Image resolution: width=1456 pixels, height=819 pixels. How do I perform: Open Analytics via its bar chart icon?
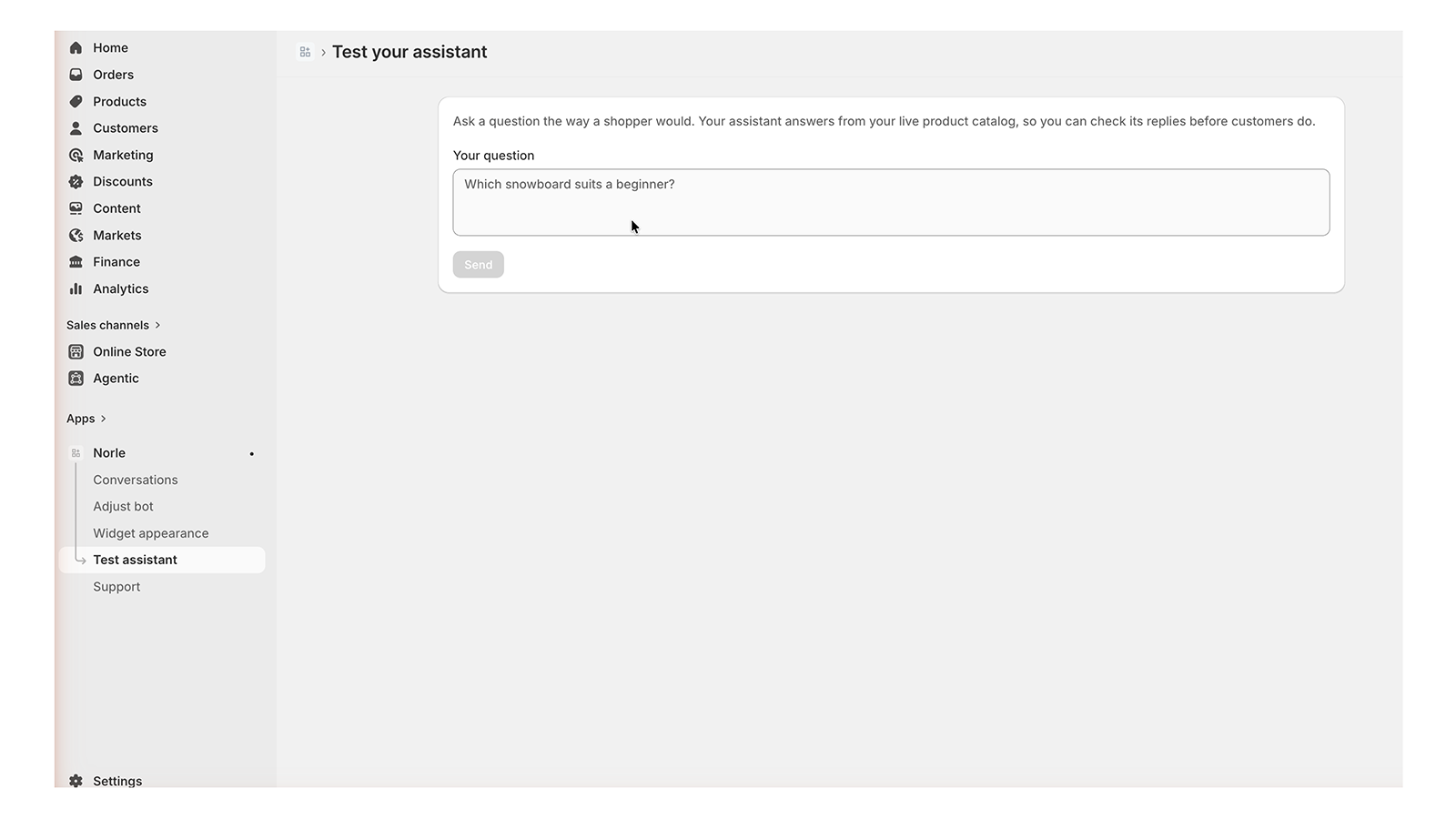[x=76, y=288]
